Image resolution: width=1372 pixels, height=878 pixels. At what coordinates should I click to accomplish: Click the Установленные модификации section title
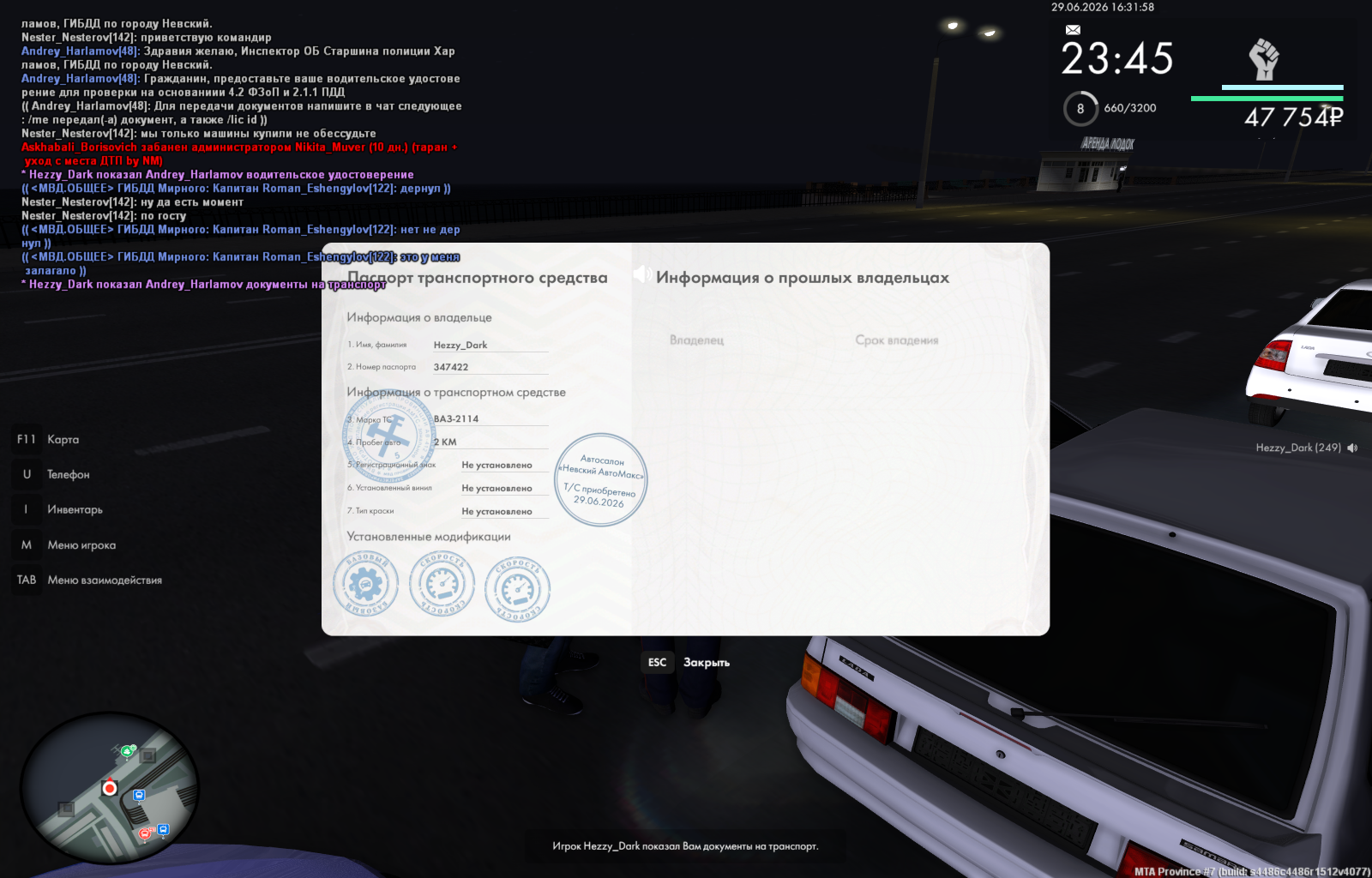(429, 537)
